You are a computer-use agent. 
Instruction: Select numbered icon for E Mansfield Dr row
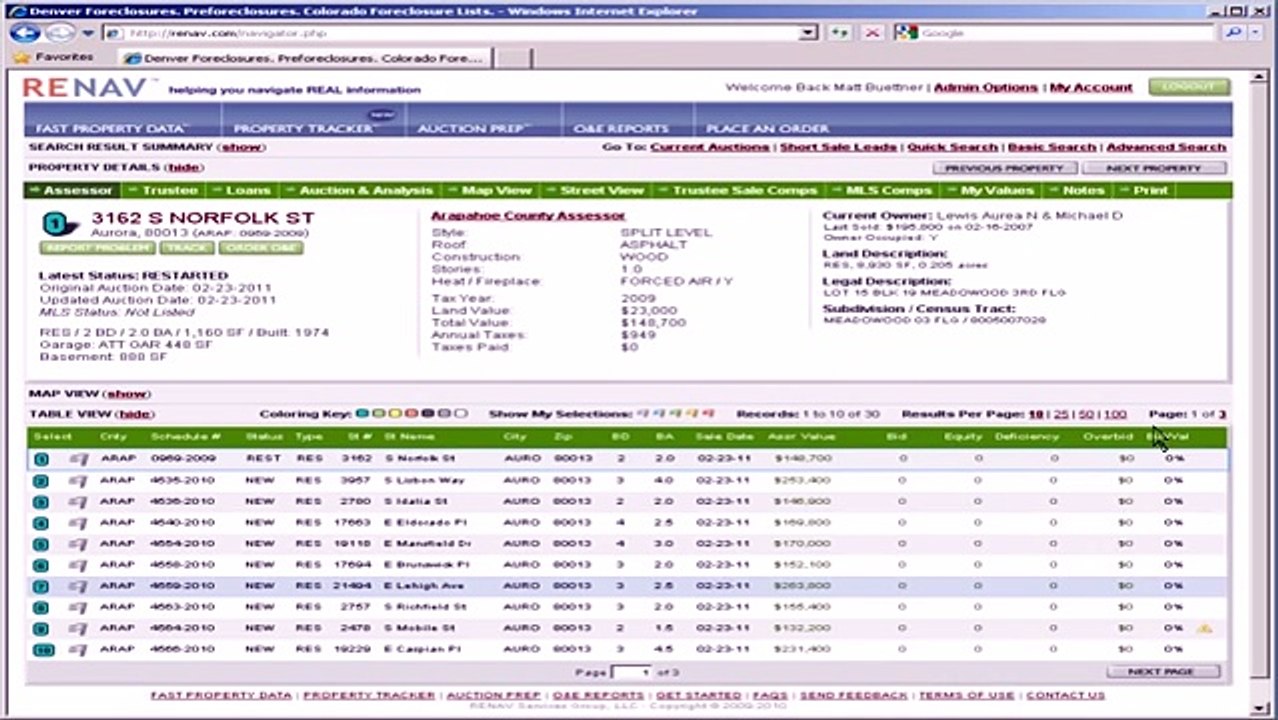coord(41,544)
